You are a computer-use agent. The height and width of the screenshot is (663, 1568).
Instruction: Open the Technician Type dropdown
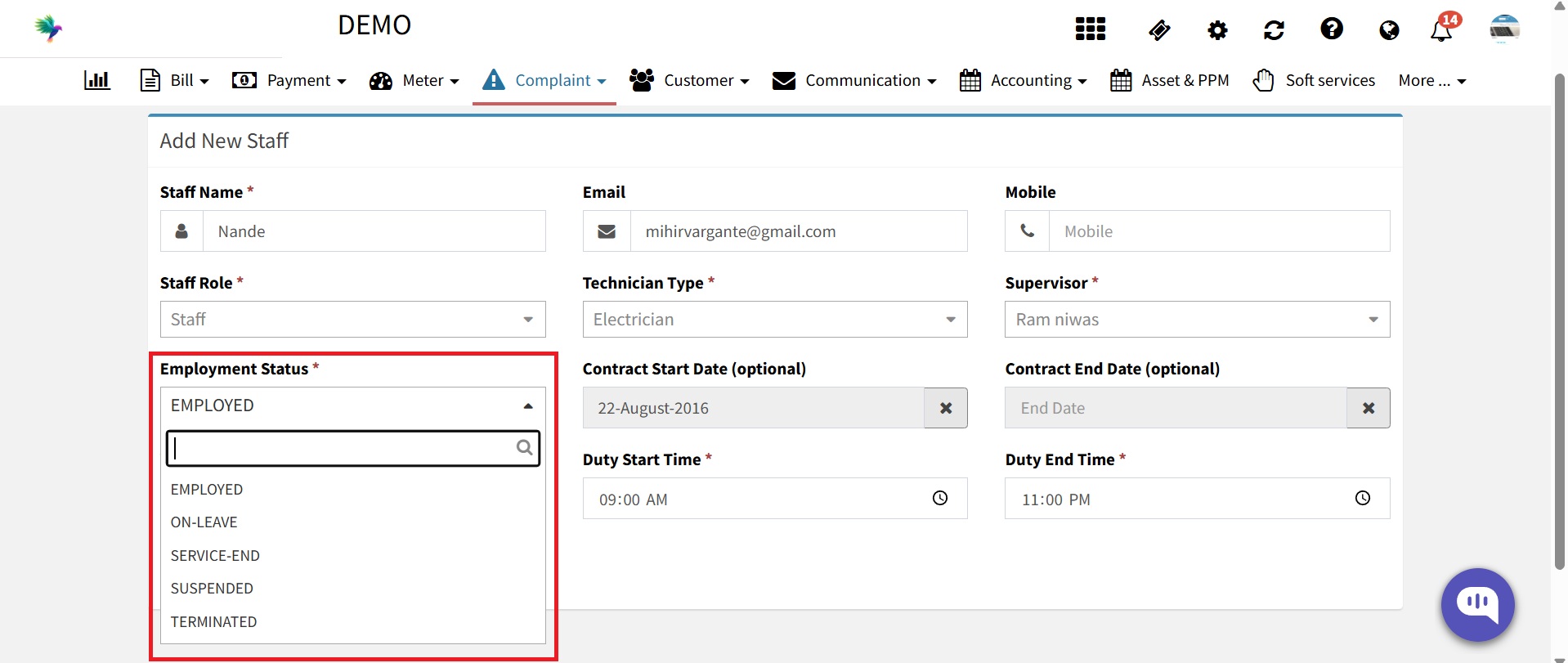point(774,320)
